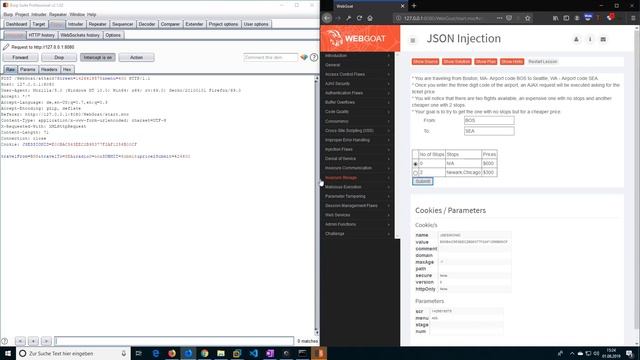
Task: Click WebGoat mail envelope icon
Action: coord(603,39)
